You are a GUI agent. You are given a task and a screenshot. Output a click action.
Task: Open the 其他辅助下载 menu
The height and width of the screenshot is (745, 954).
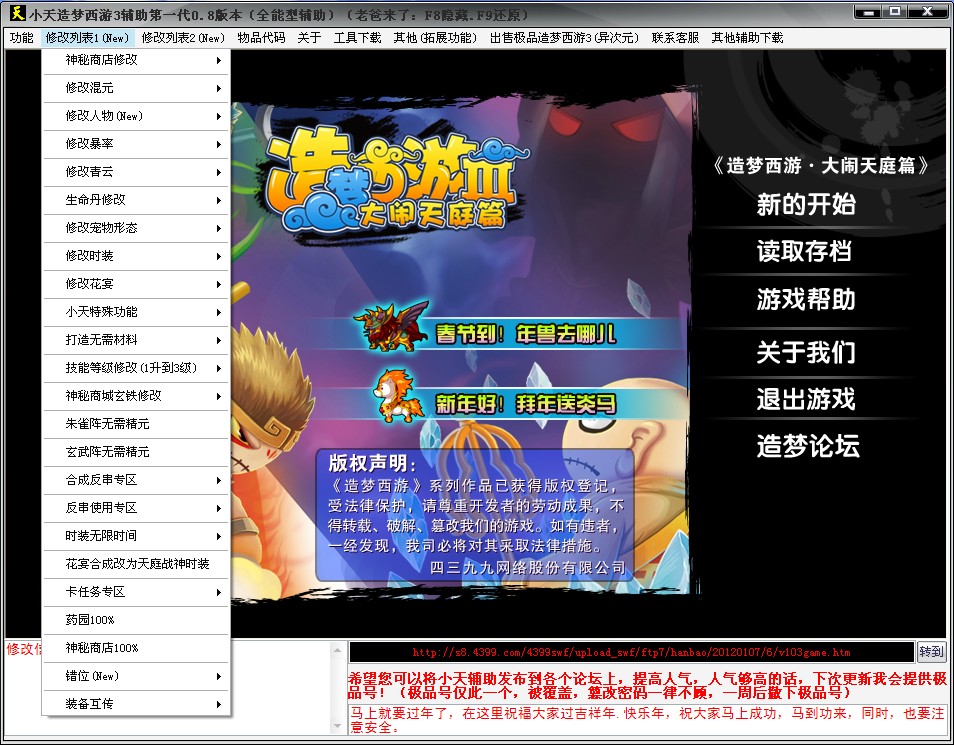748,38
